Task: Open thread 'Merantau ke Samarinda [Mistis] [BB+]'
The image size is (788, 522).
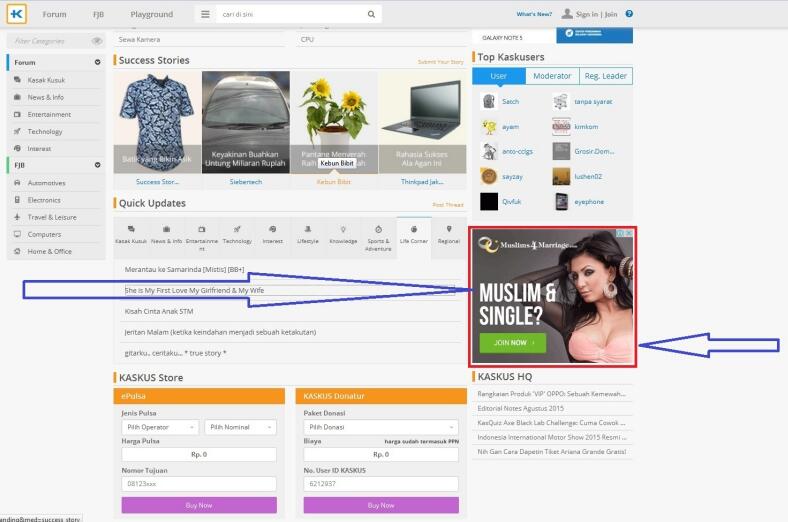Action: point(184,269)
